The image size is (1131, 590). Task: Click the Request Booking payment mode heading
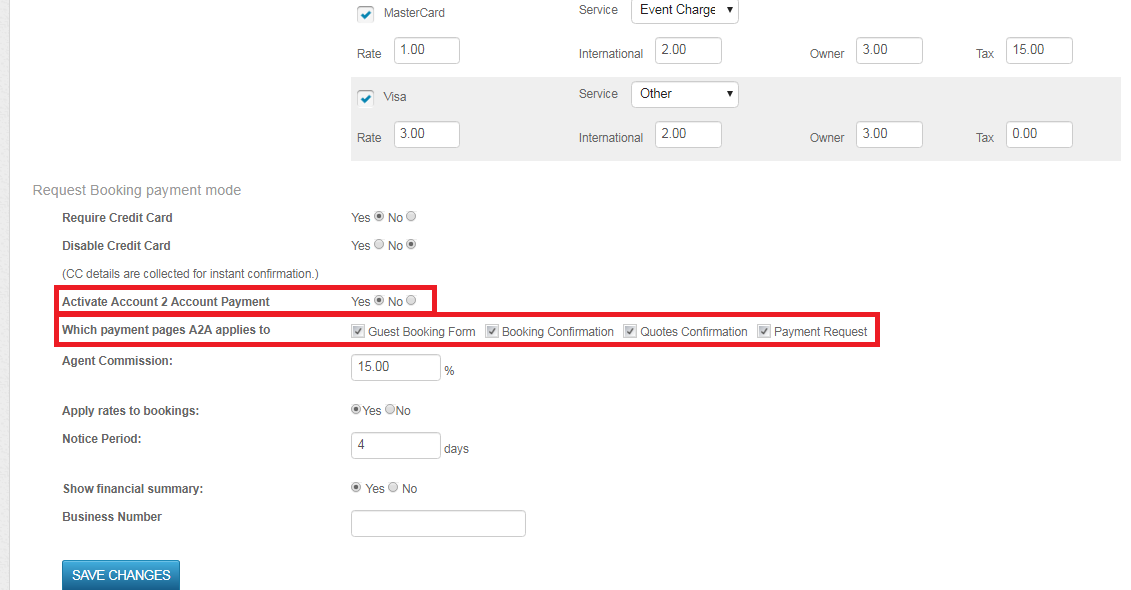pos(137,190)
